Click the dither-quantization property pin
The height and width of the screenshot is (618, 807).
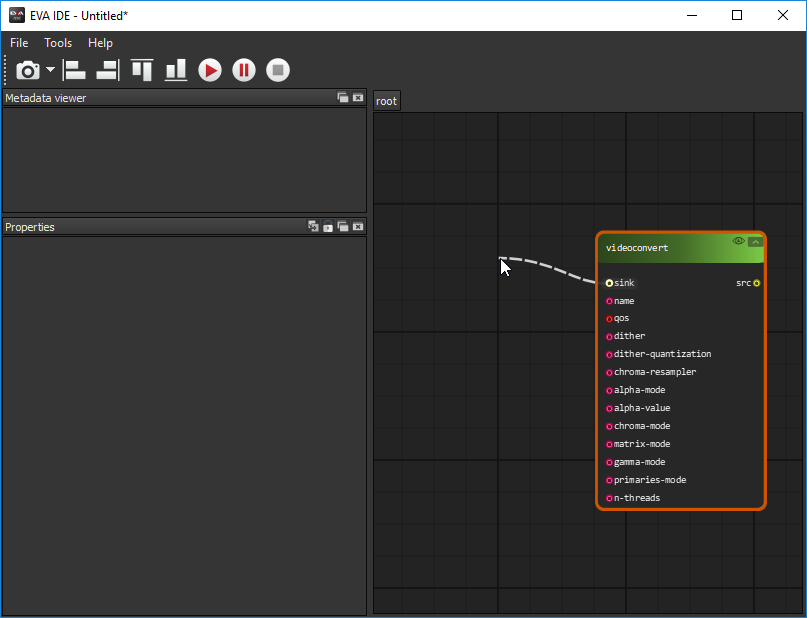[x=609, y=355]
